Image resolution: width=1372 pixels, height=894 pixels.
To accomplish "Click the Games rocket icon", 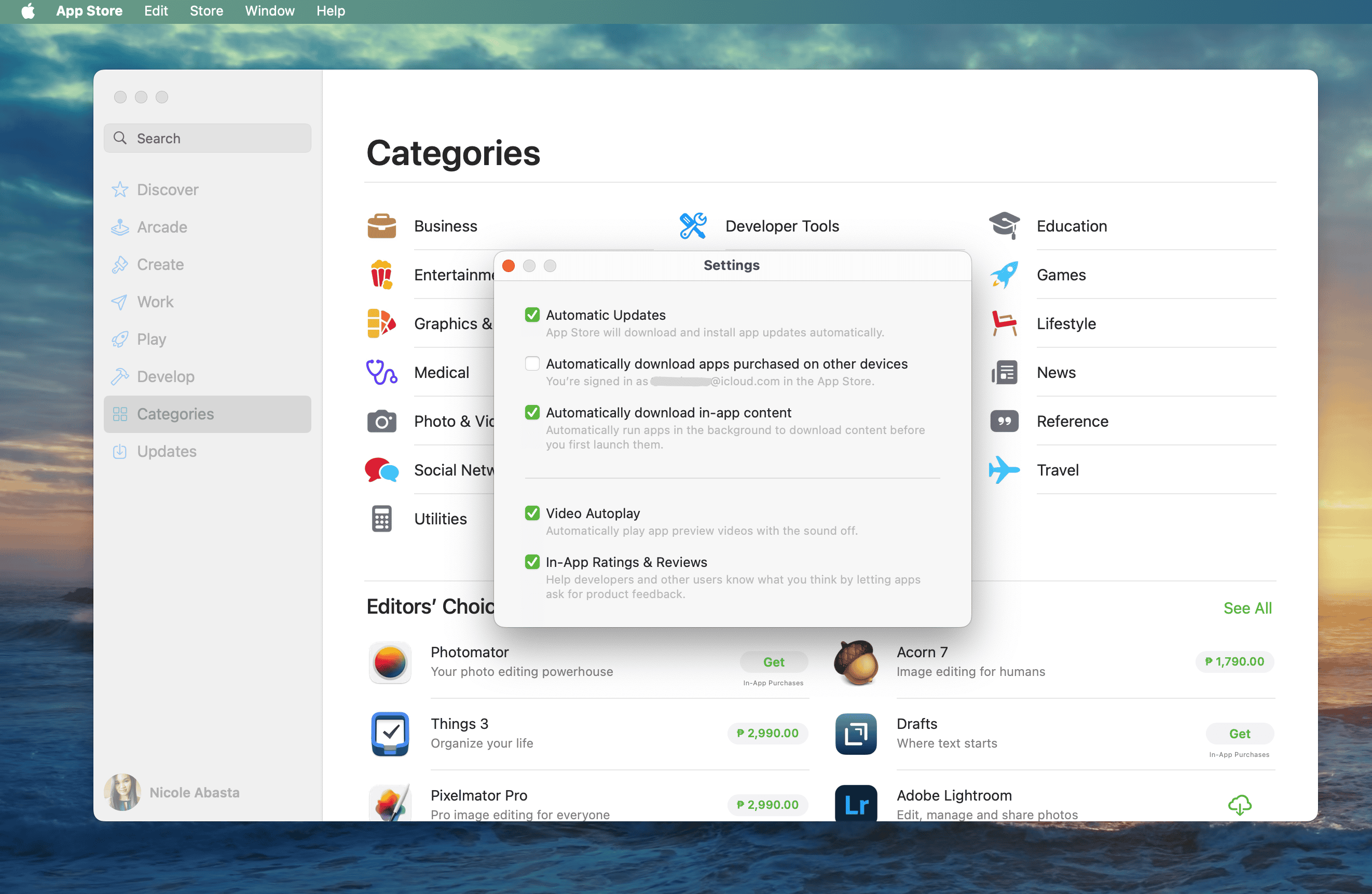I will click(x=1004, y=275).
